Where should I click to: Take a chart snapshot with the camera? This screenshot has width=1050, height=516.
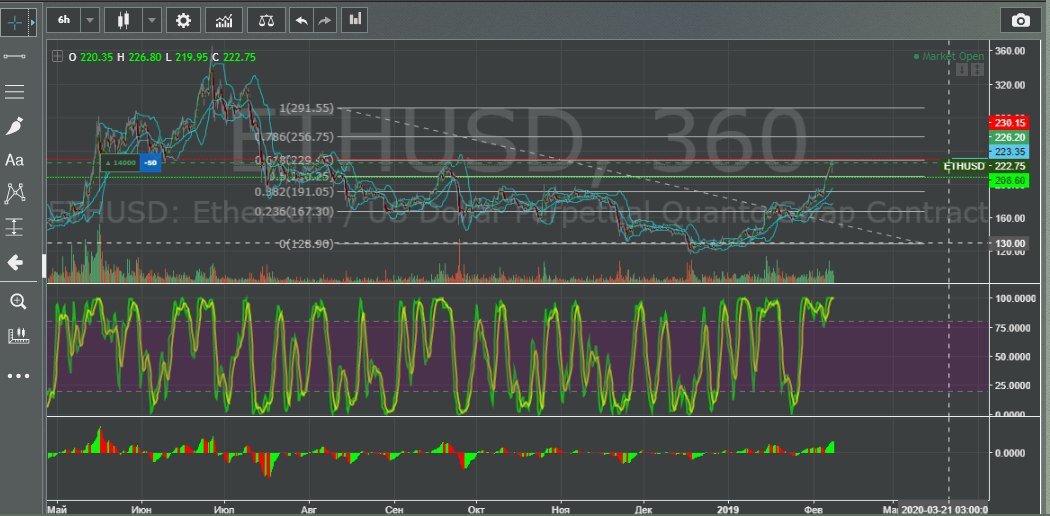point(1021,21)
